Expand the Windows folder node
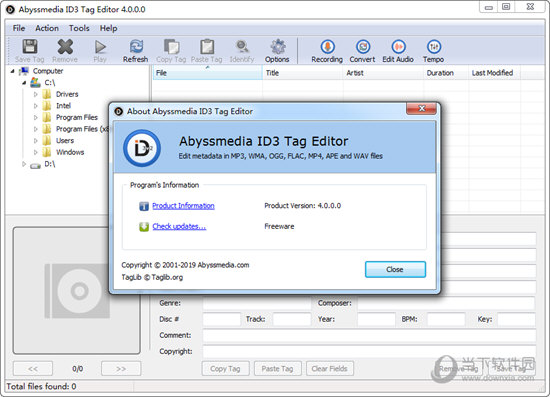The height and width of the screenshot is (397, 550). [35, 152]
